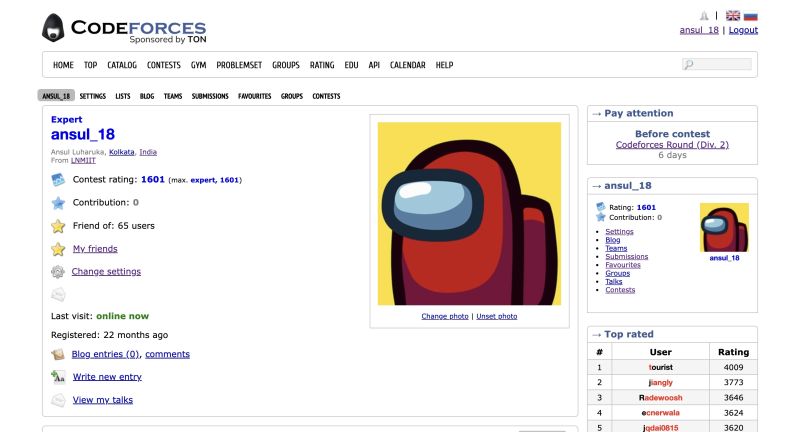
Task: Open the CATALOG menu item
Action: point(122,65)
